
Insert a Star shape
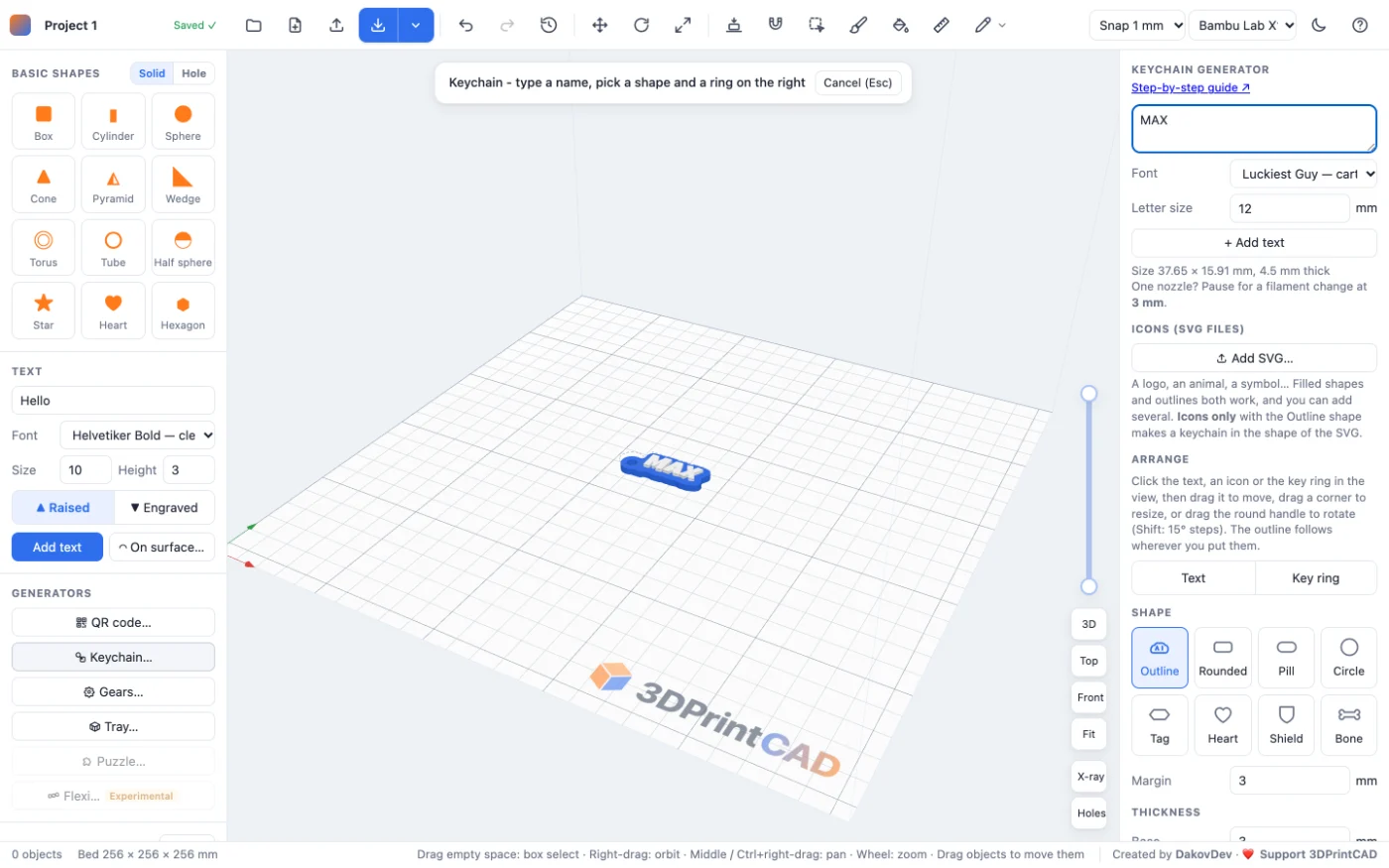(44, 310)
